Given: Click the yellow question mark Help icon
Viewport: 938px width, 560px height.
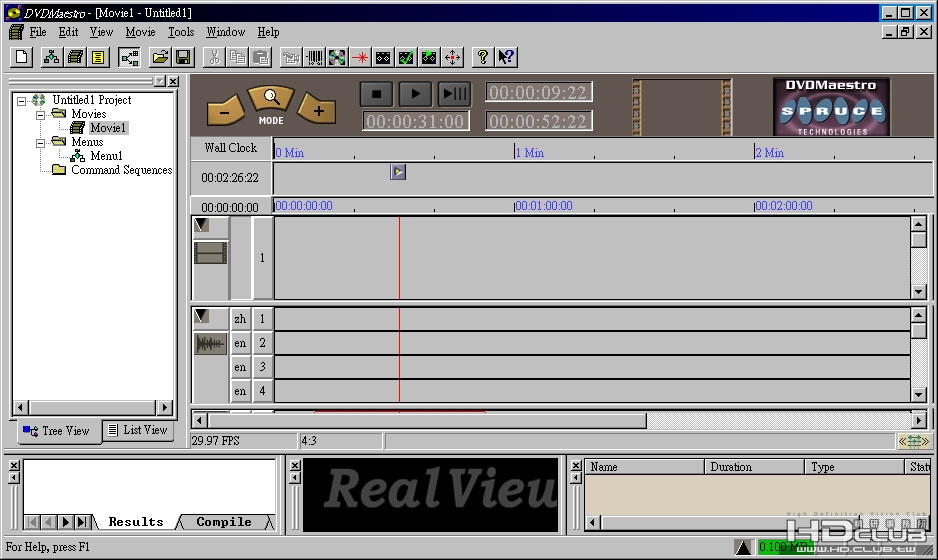Looking at the screenshot, I should 483,57.
